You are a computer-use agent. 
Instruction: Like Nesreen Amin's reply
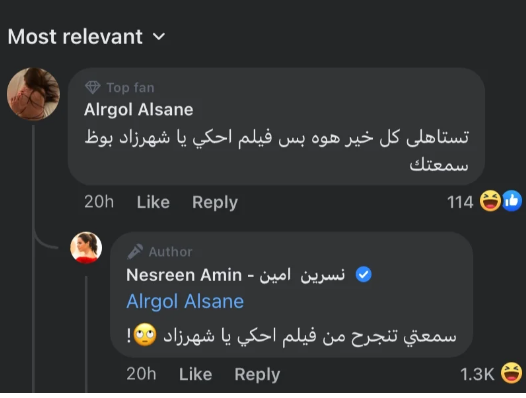196,374
